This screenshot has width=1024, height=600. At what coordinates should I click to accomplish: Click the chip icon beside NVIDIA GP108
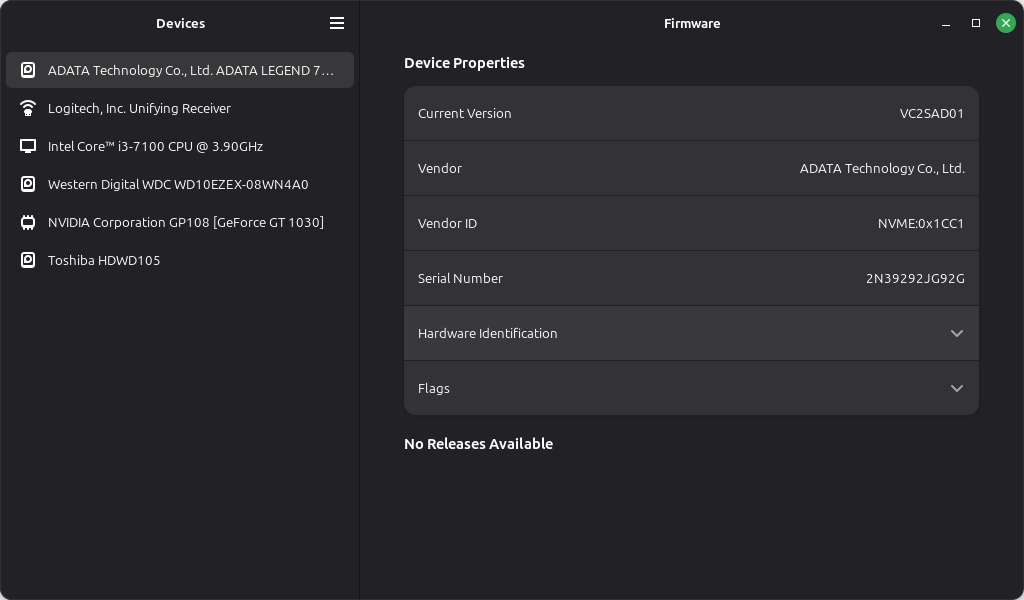[28, 222]
